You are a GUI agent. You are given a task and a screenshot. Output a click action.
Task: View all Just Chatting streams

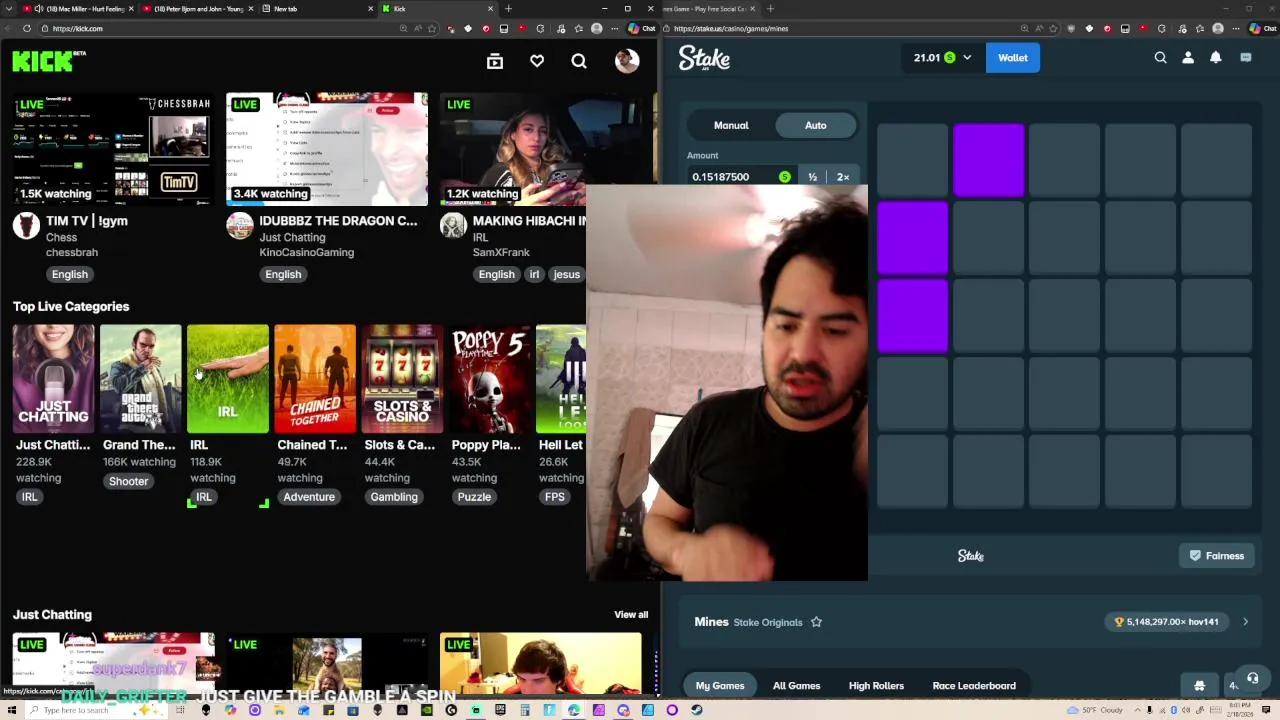[x=631, y=614]
